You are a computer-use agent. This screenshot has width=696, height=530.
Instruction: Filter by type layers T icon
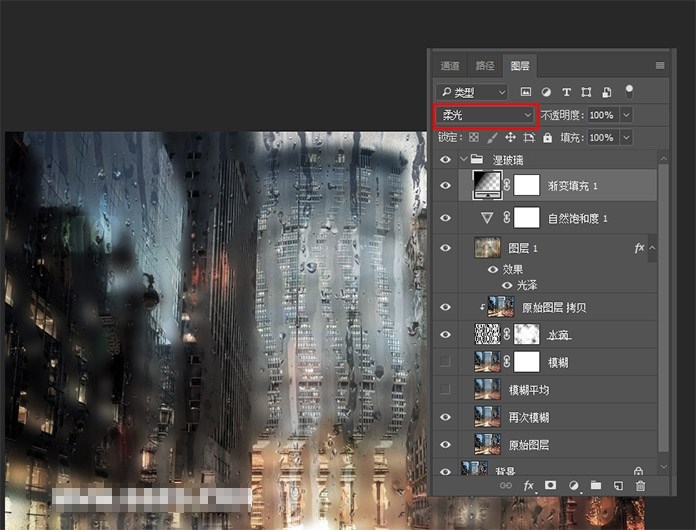[x=566, y=92]
